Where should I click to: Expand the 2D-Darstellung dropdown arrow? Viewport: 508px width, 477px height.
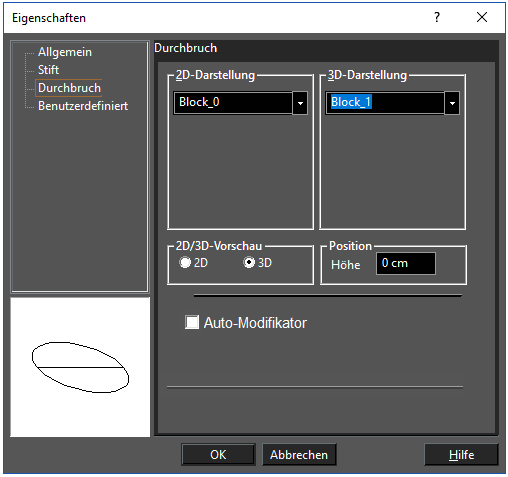[300, 103]
